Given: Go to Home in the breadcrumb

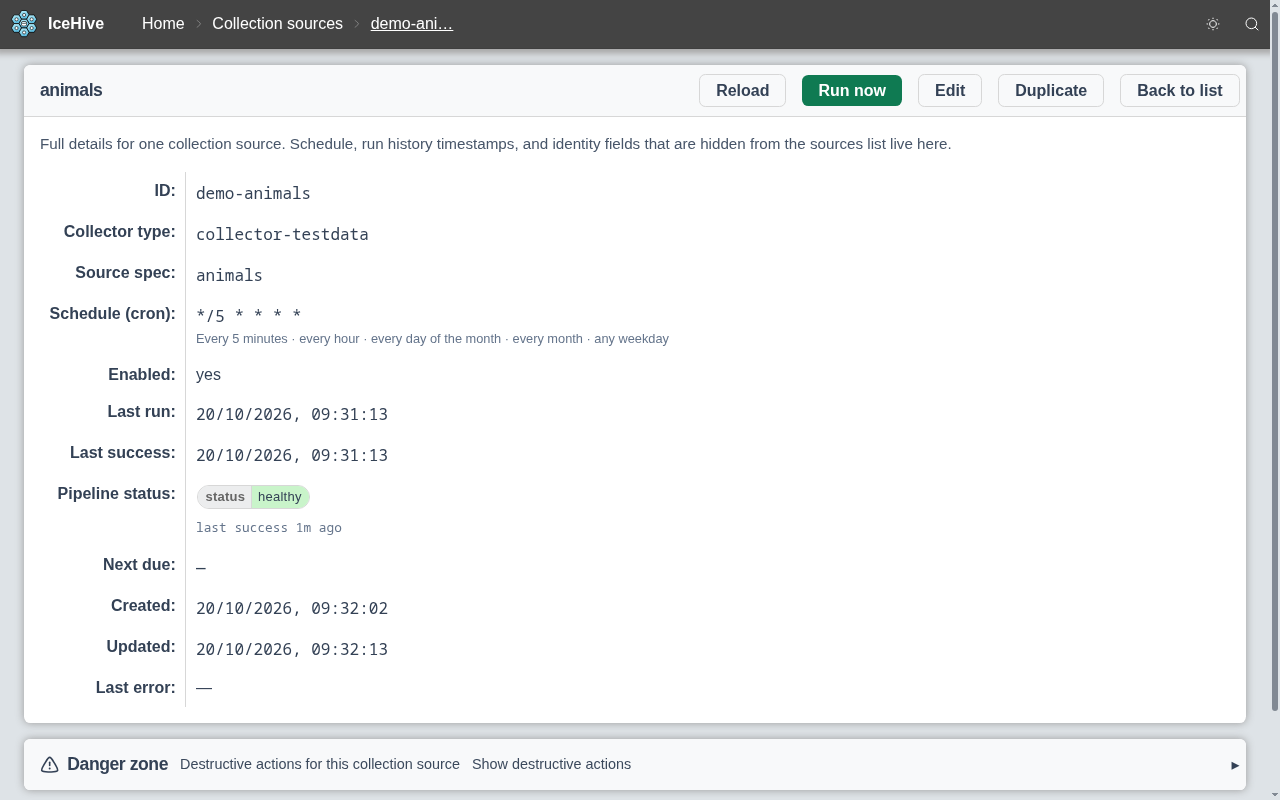Looking at the screenshot, I should [163, 23].
